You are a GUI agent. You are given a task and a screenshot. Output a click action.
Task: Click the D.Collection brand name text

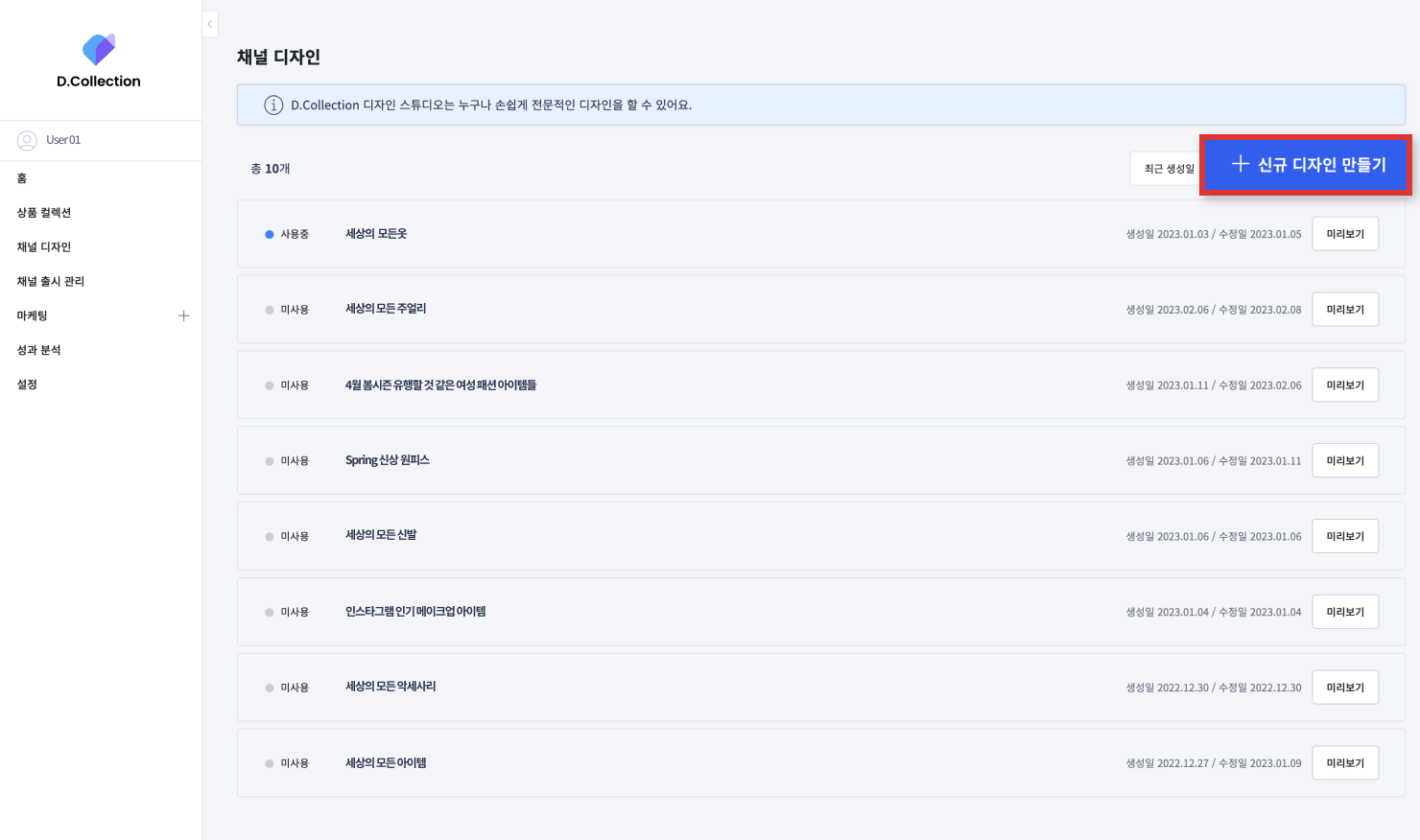pyautogui.click(x=99, y=82)
